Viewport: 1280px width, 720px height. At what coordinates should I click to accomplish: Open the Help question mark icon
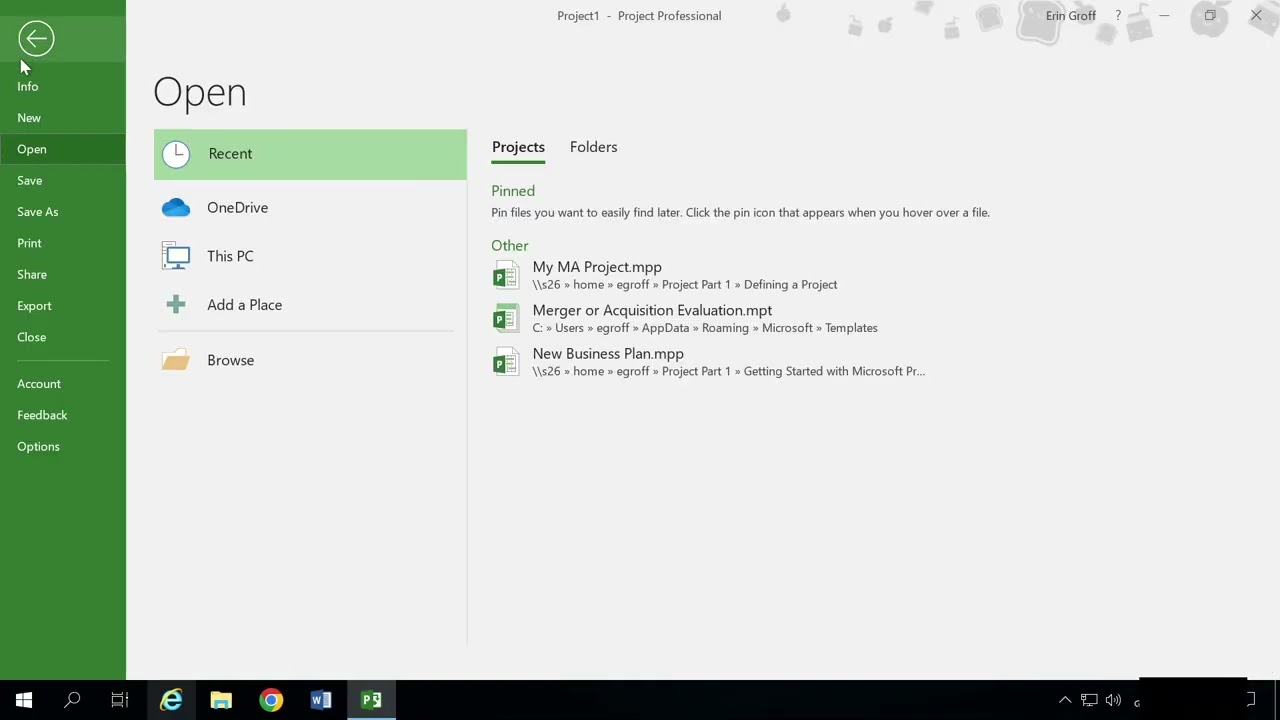[1118, 16]
